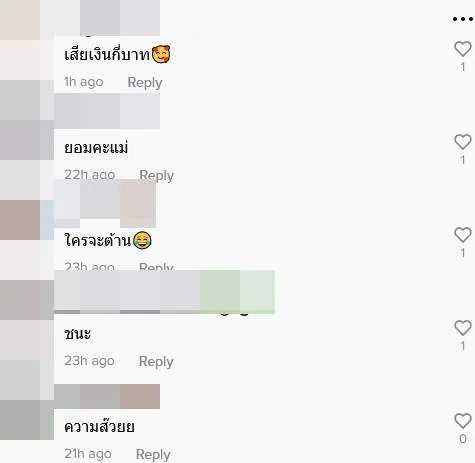Select the ยอมคะแม่ comment text
Viewport: 475px width, 463px height.
[x=96, y=148]
